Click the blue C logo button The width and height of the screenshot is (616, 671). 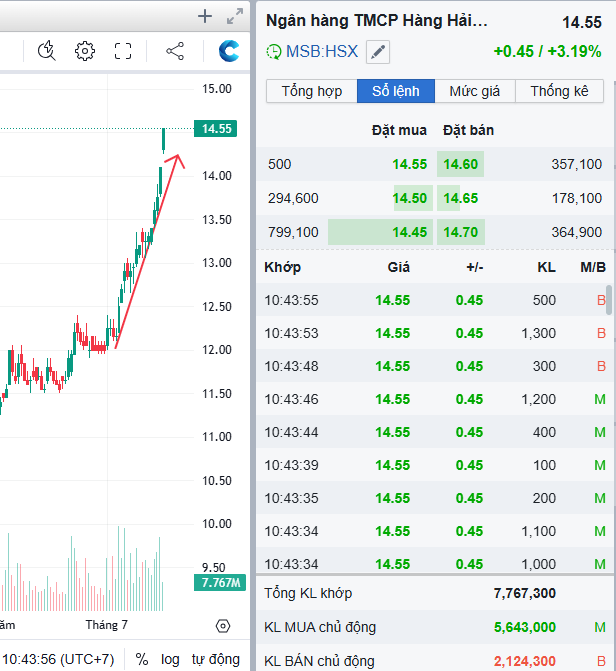click(229, 51)
